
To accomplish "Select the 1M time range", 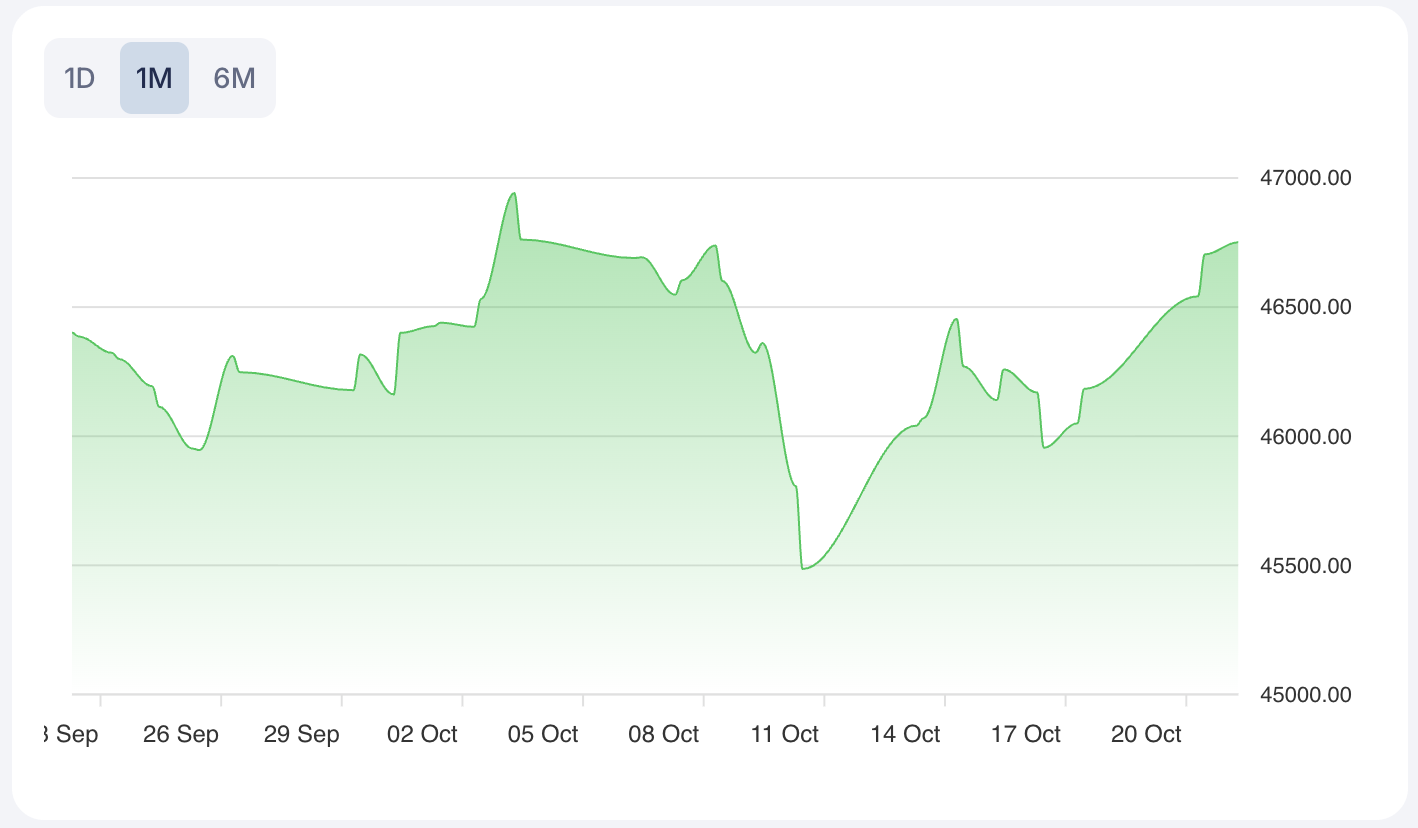I will pyautogui.click(x=154, y=78).
